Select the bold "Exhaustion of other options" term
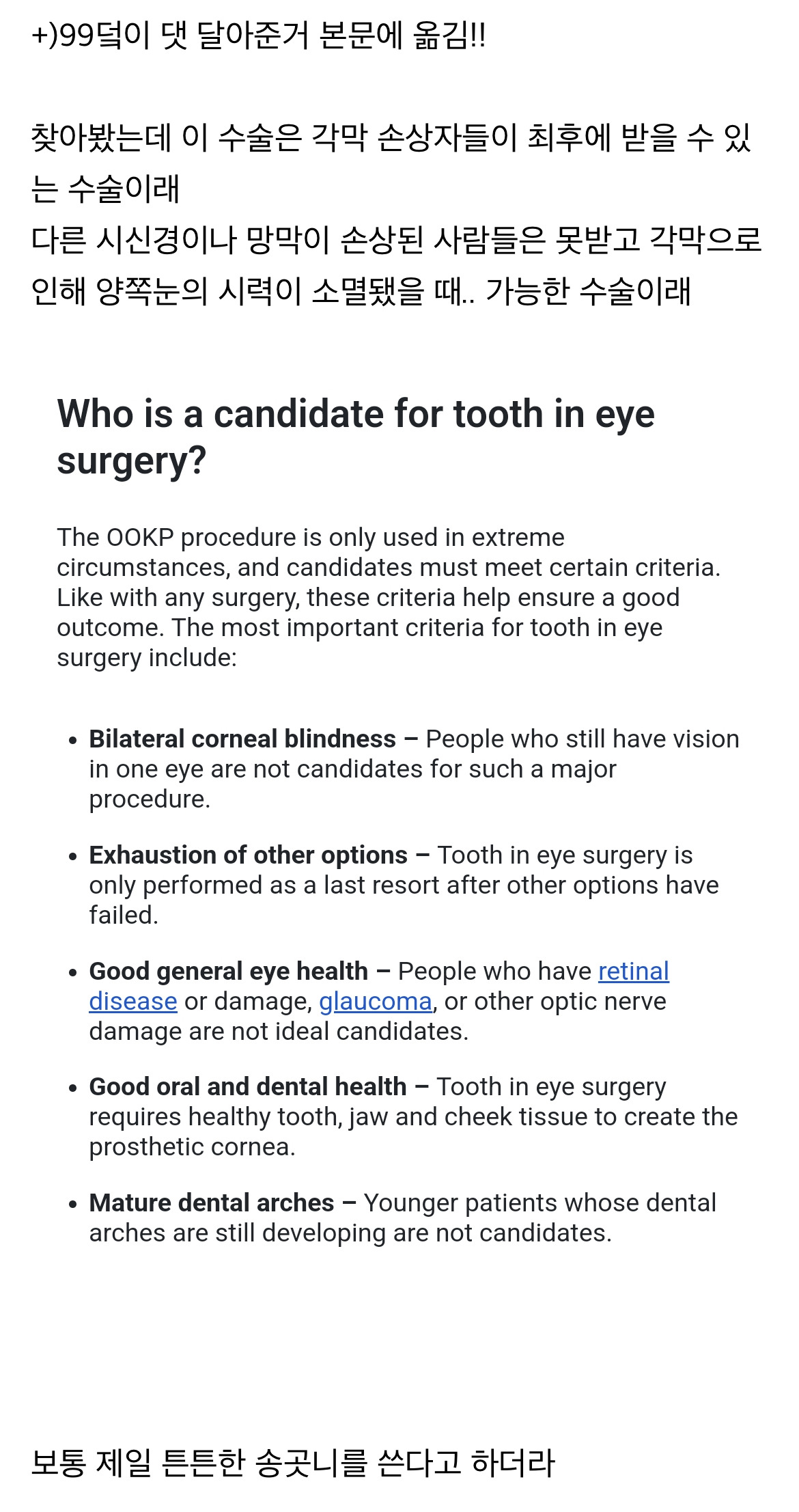This screenshot has height=1512, width=799. 249,855
